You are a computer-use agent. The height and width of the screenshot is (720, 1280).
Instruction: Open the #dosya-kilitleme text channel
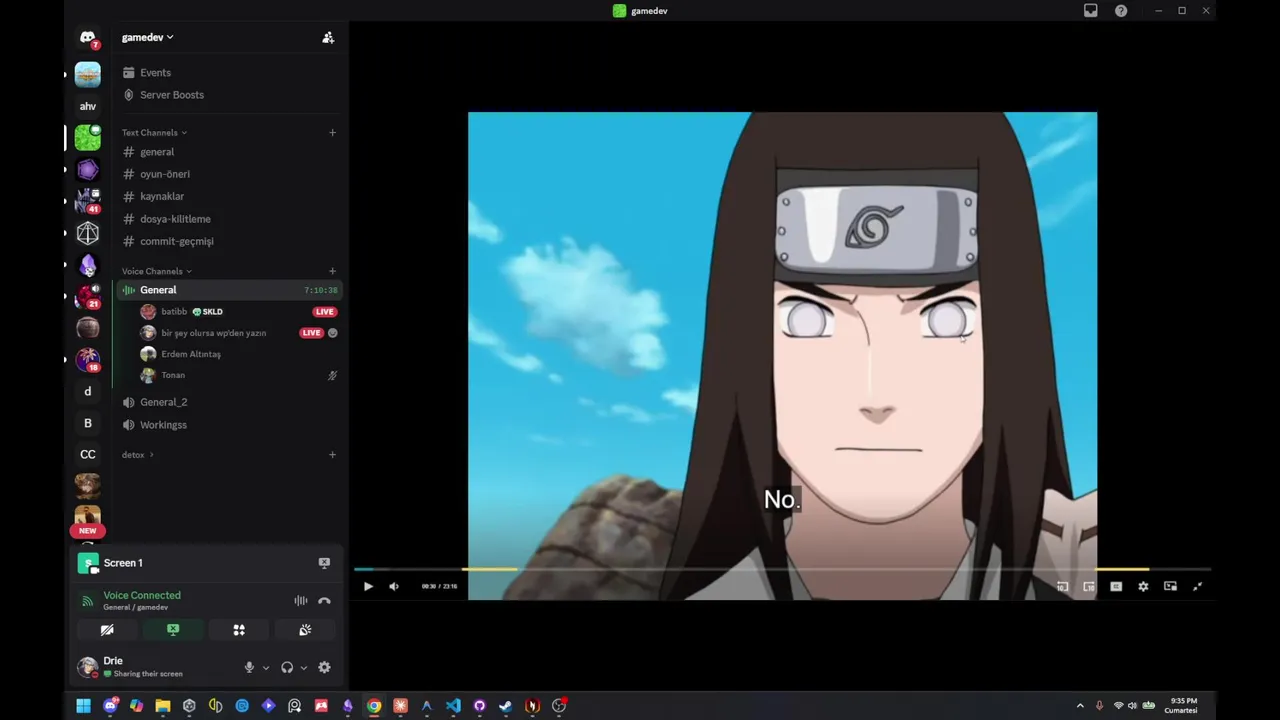click(x=230, y=219)
